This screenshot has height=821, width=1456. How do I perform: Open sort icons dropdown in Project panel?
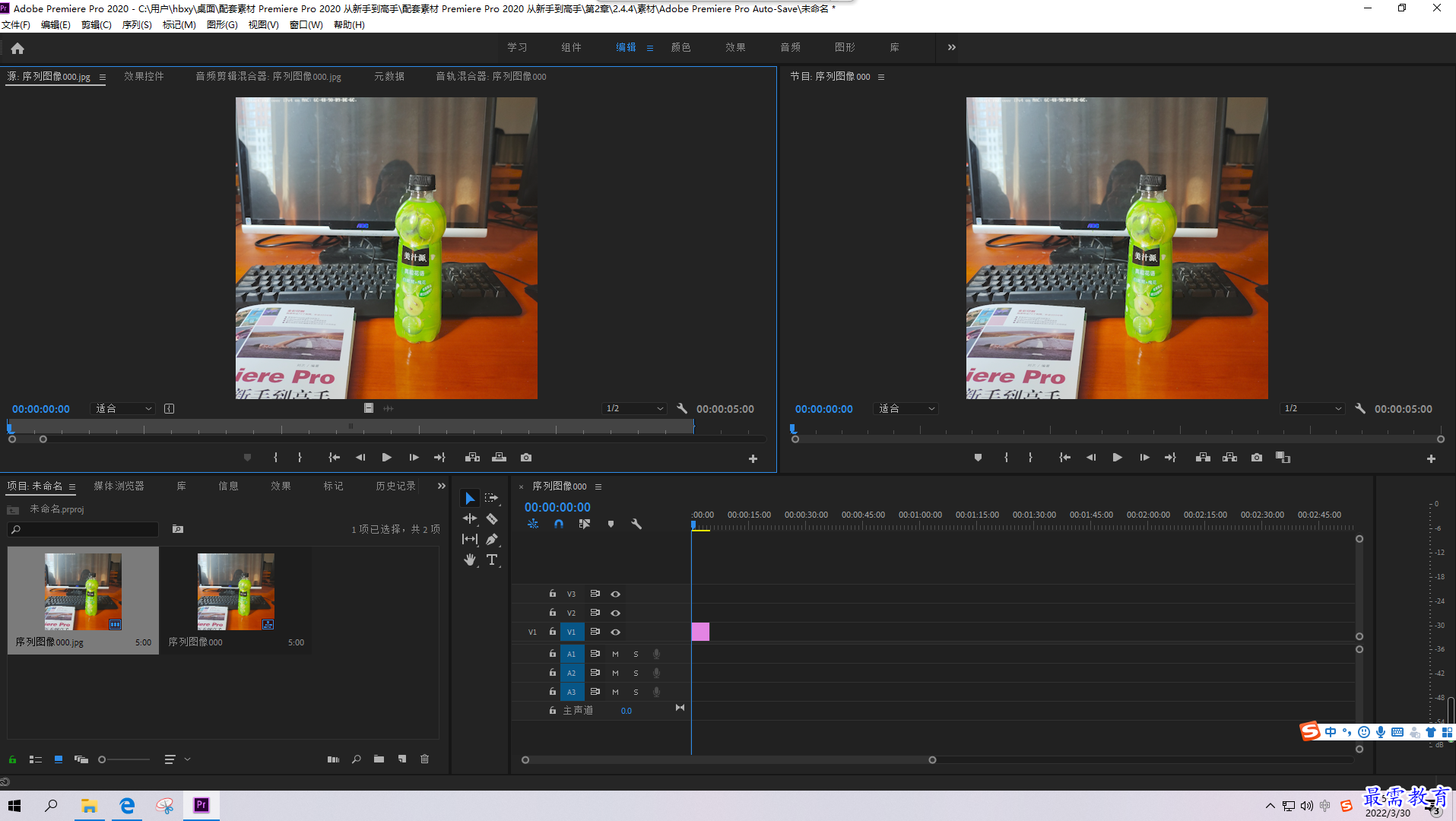click(177, 759)
